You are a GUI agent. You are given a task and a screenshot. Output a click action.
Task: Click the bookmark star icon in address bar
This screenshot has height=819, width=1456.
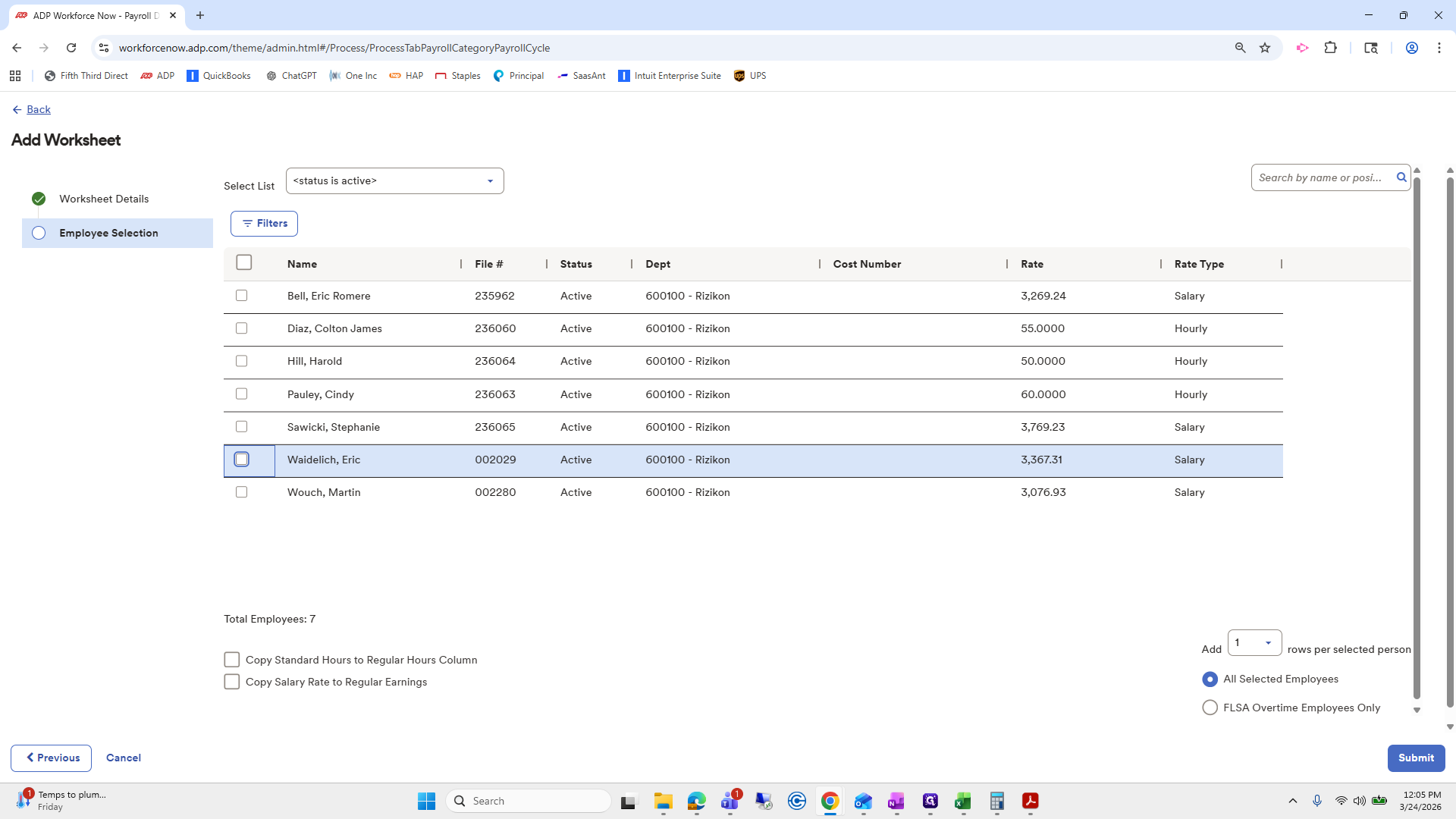(x=1265, y=48)
